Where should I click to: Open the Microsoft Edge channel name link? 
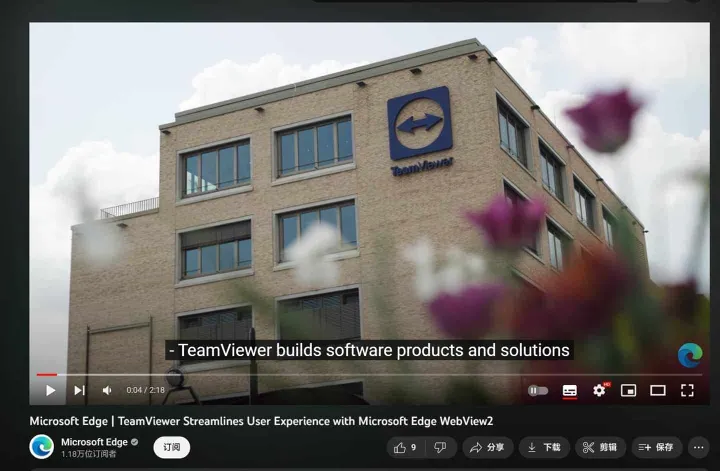click(94, 442)
